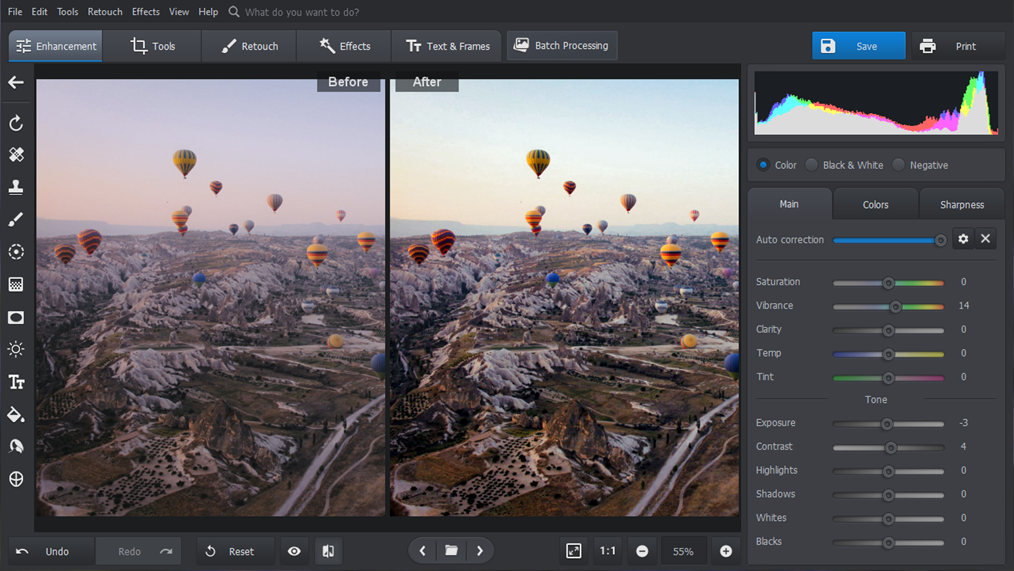Screen dimensions: 1014x571
Task: Select the Black & White radio button
Action: click(812, 165)
